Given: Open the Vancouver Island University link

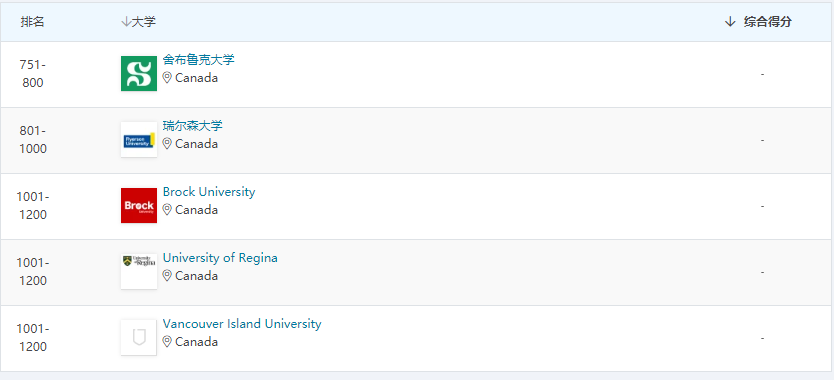Looking at the screenshot, I should click(x=242, y=324).
